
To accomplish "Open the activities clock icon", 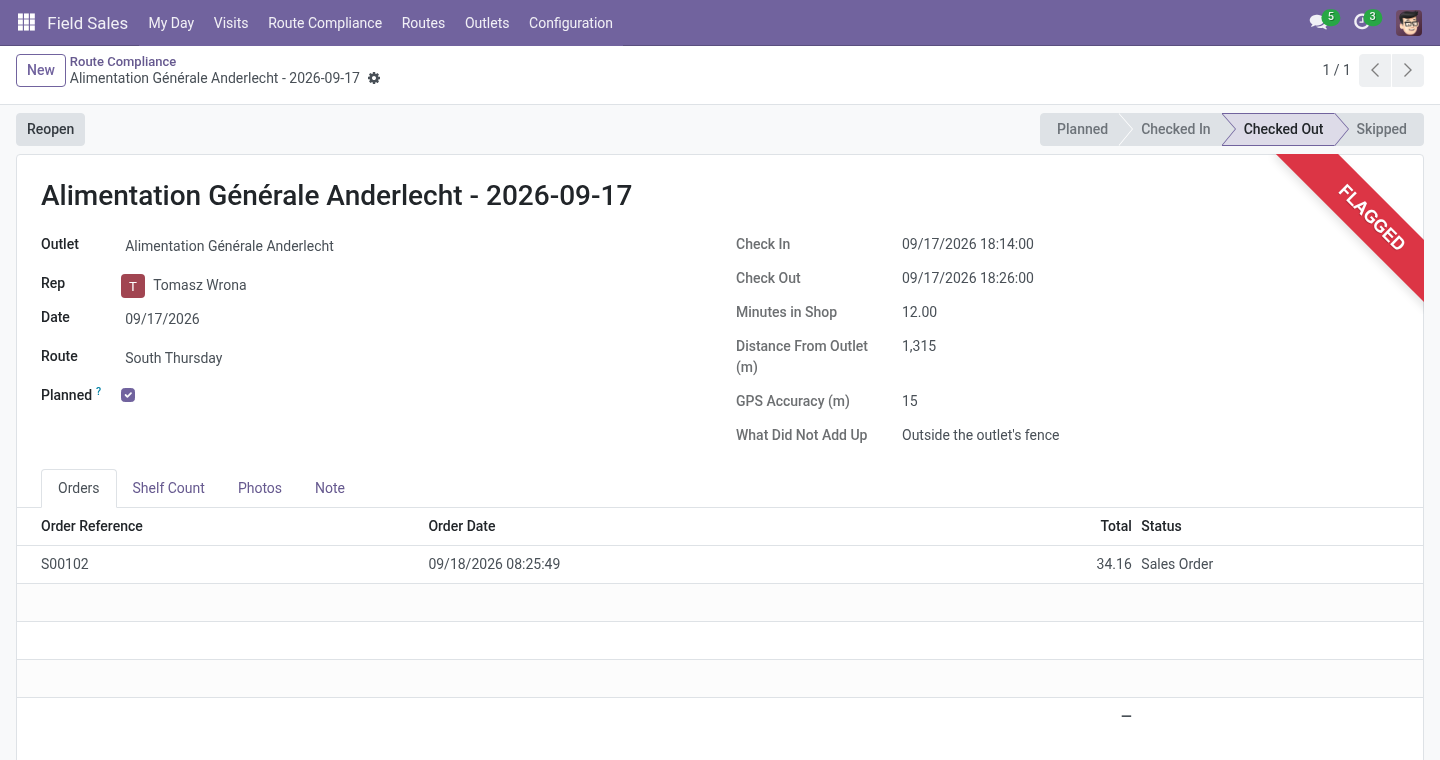I will (x=1361, y=22).
